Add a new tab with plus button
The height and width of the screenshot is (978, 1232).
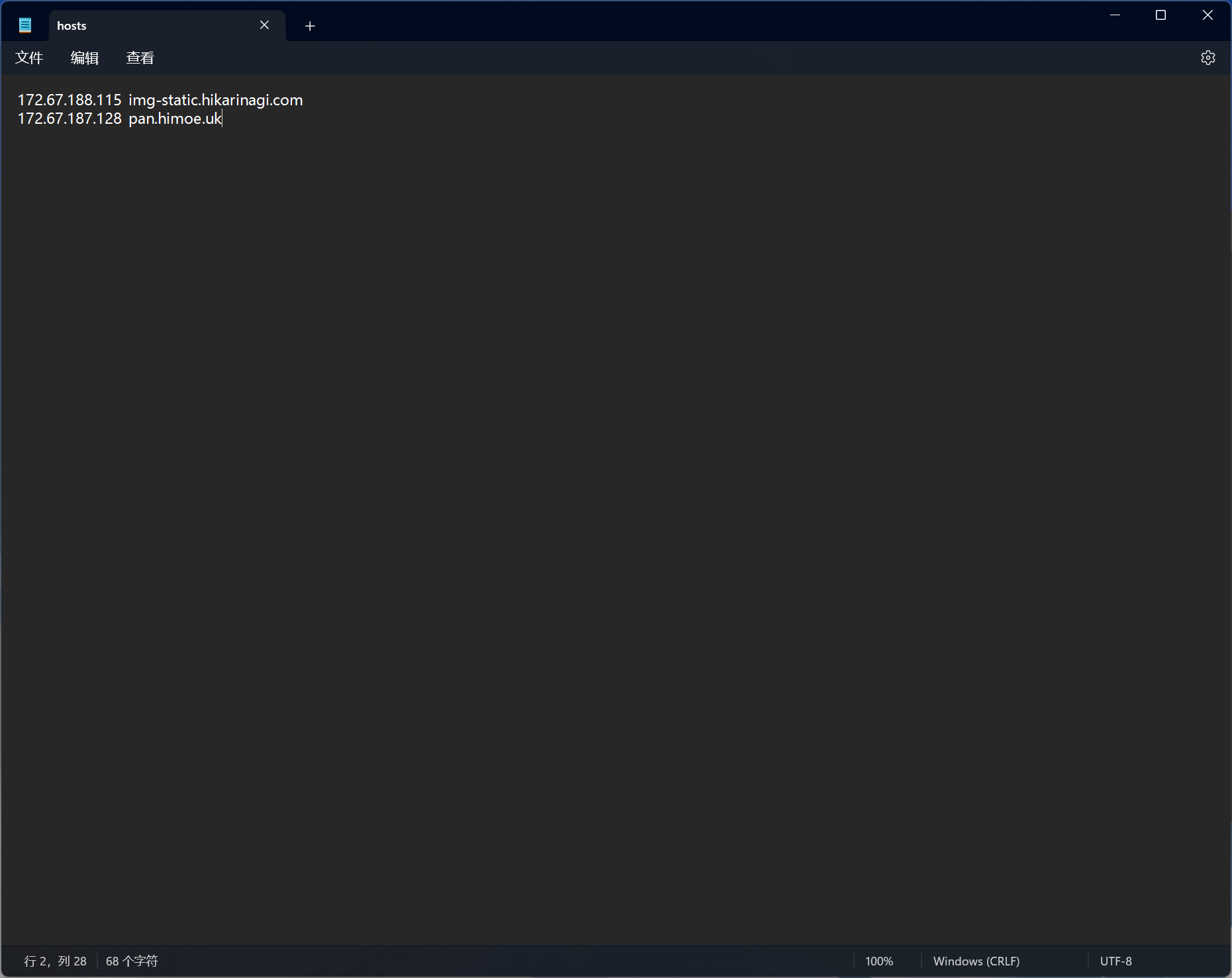pos(310,26)
